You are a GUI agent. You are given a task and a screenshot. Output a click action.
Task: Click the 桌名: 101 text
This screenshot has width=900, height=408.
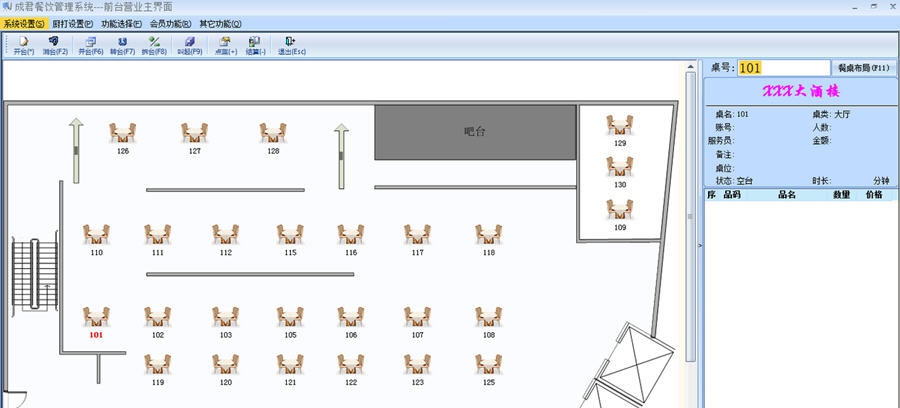(732, 114)
